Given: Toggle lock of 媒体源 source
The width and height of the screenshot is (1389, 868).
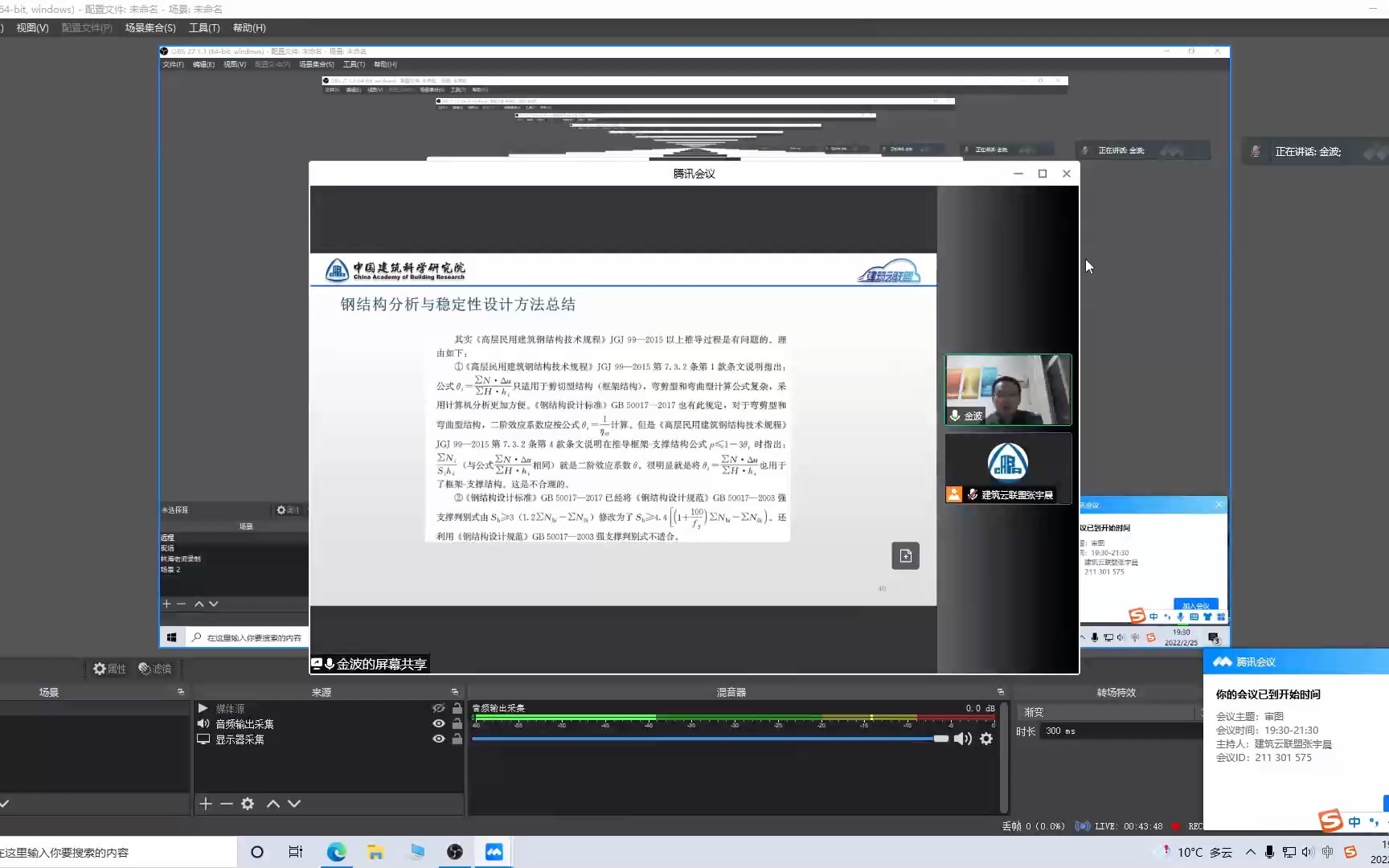Looking at the screenshot, I should coord(457,708).
